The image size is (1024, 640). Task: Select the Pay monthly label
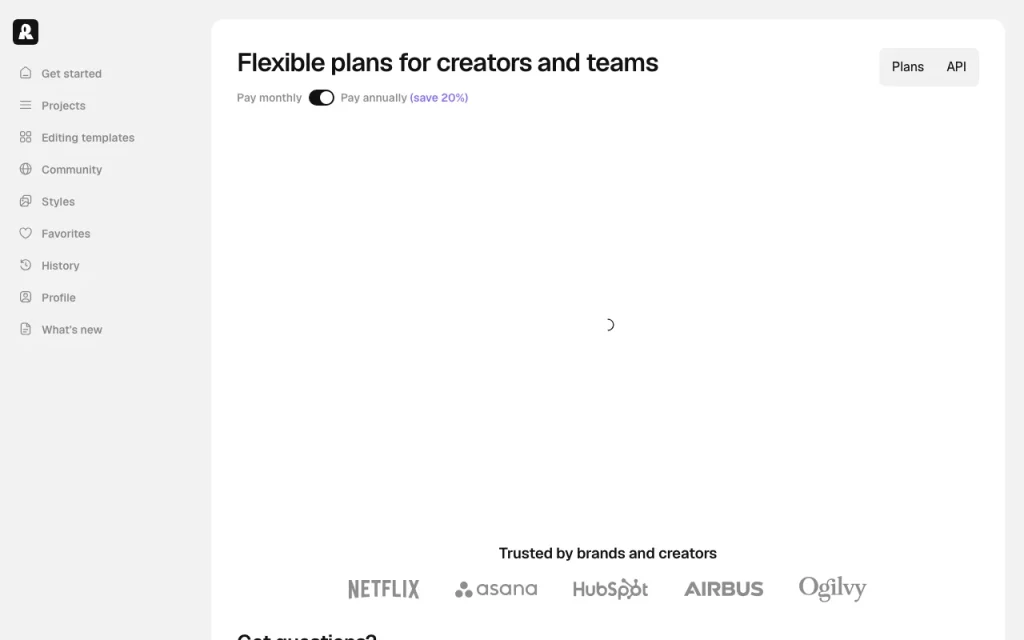(269, 98)
